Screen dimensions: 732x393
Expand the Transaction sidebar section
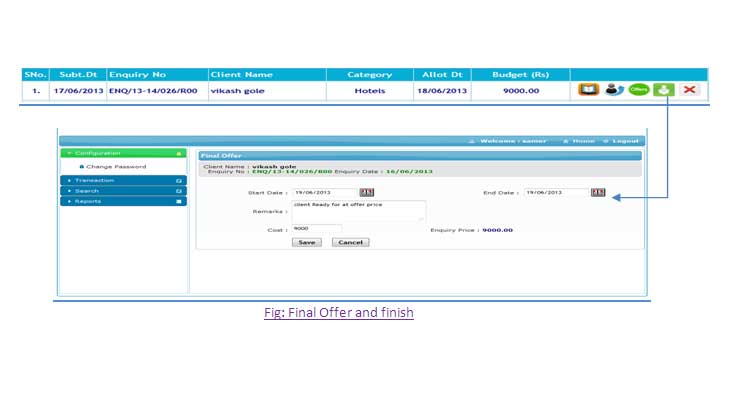[x=124, y=180]
